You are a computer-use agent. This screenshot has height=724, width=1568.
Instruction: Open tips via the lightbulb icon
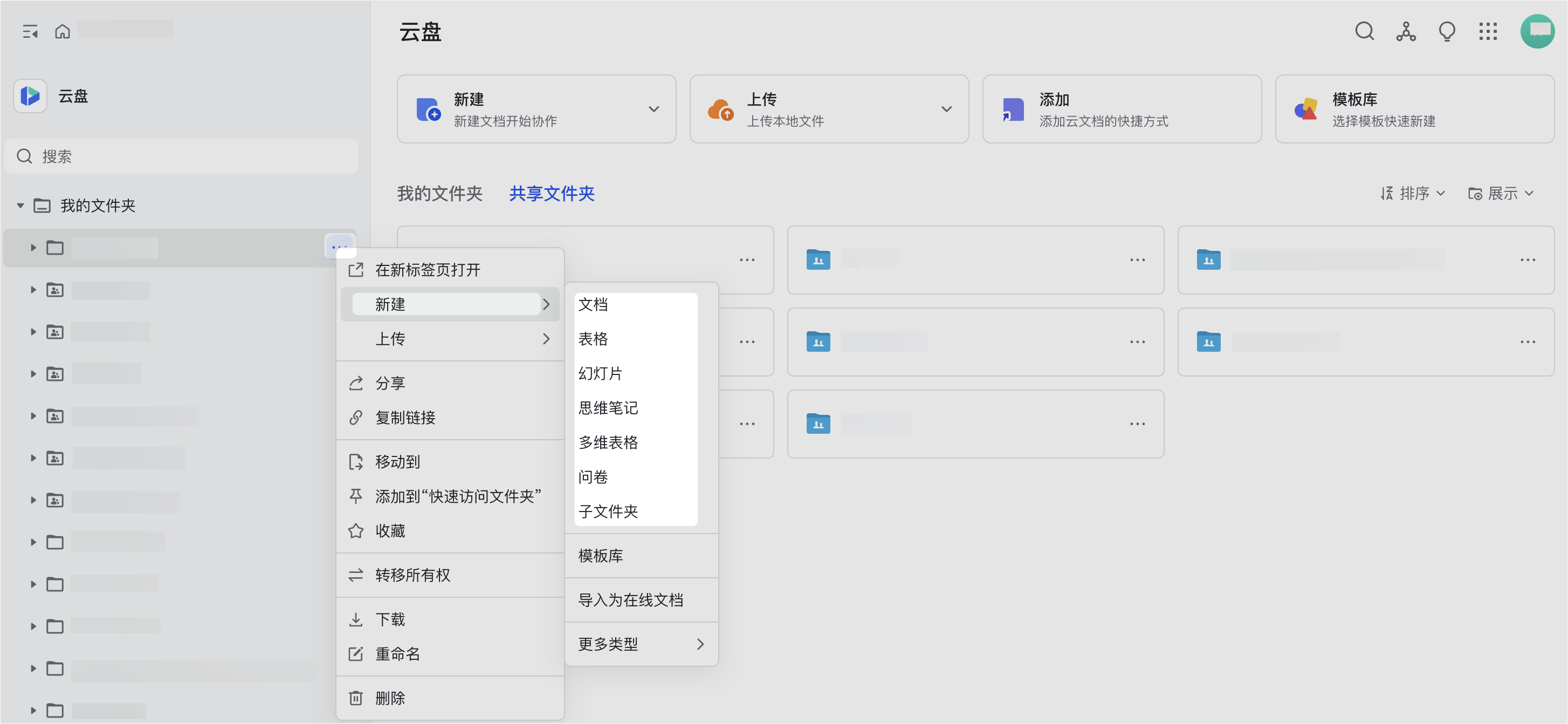pyautogui.click(x=1446, y=31)
